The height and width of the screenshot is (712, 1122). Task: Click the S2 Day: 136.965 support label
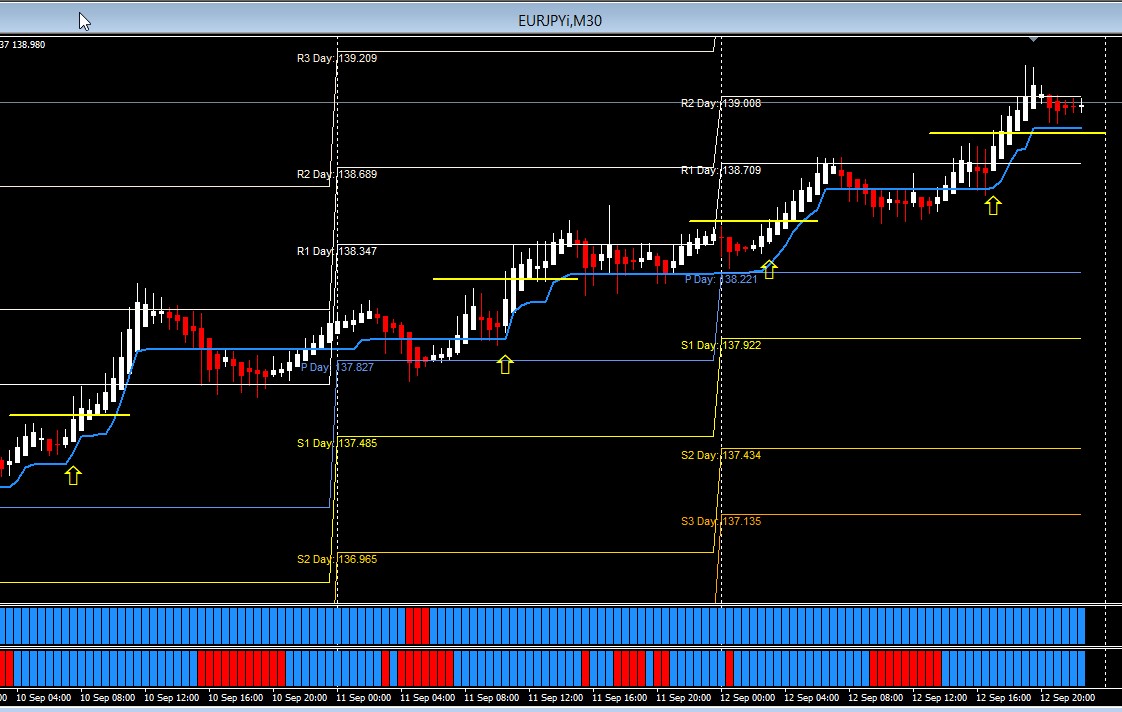pyautogui.click(x=337, y=559)
